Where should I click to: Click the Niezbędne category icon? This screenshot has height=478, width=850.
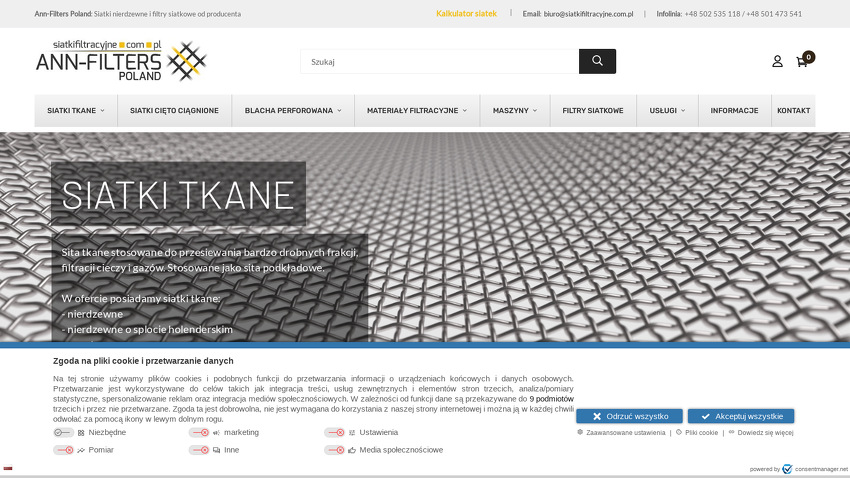coord(81,433)
